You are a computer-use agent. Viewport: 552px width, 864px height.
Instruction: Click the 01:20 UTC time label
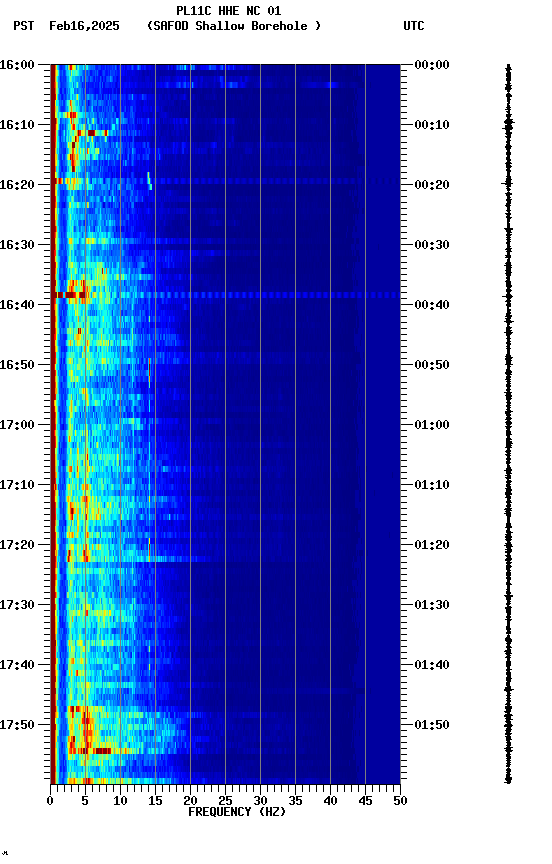(x=432, y=546)
